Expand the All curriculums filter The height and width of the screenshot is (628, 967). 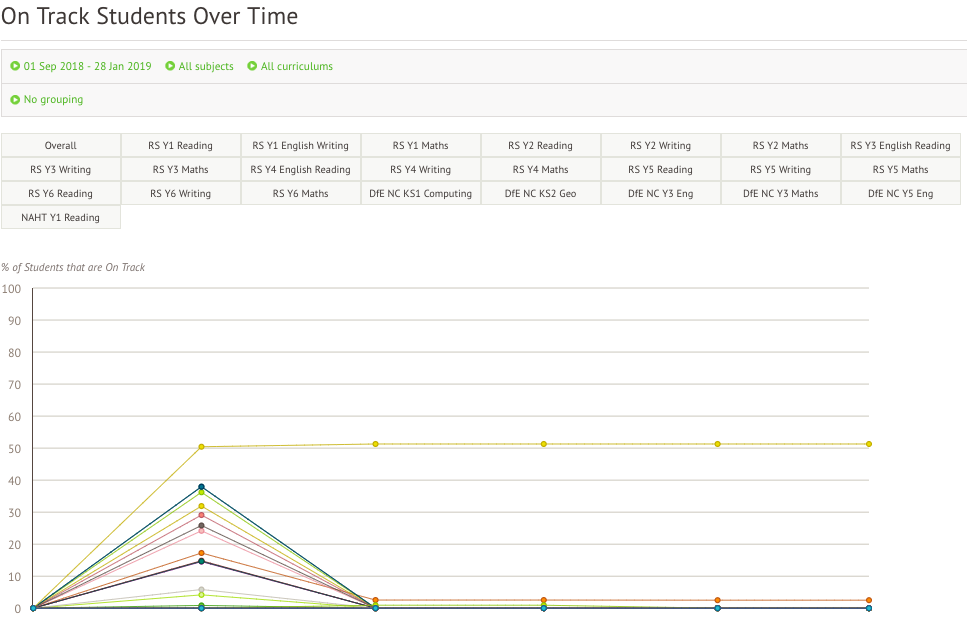[296, 67]
